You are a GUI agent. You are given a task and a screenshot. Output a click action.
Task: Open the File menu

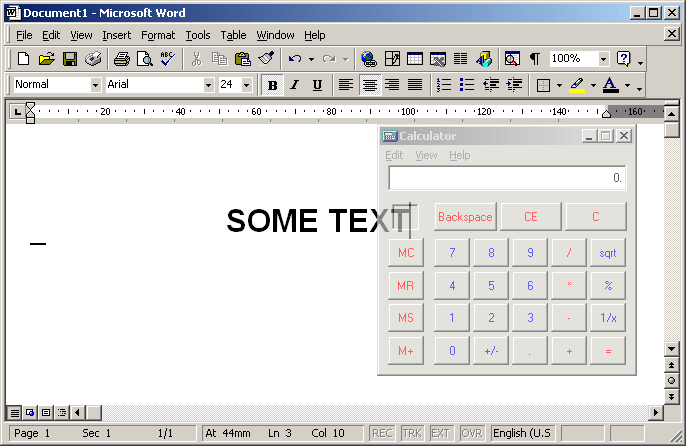tap(24, 35)
